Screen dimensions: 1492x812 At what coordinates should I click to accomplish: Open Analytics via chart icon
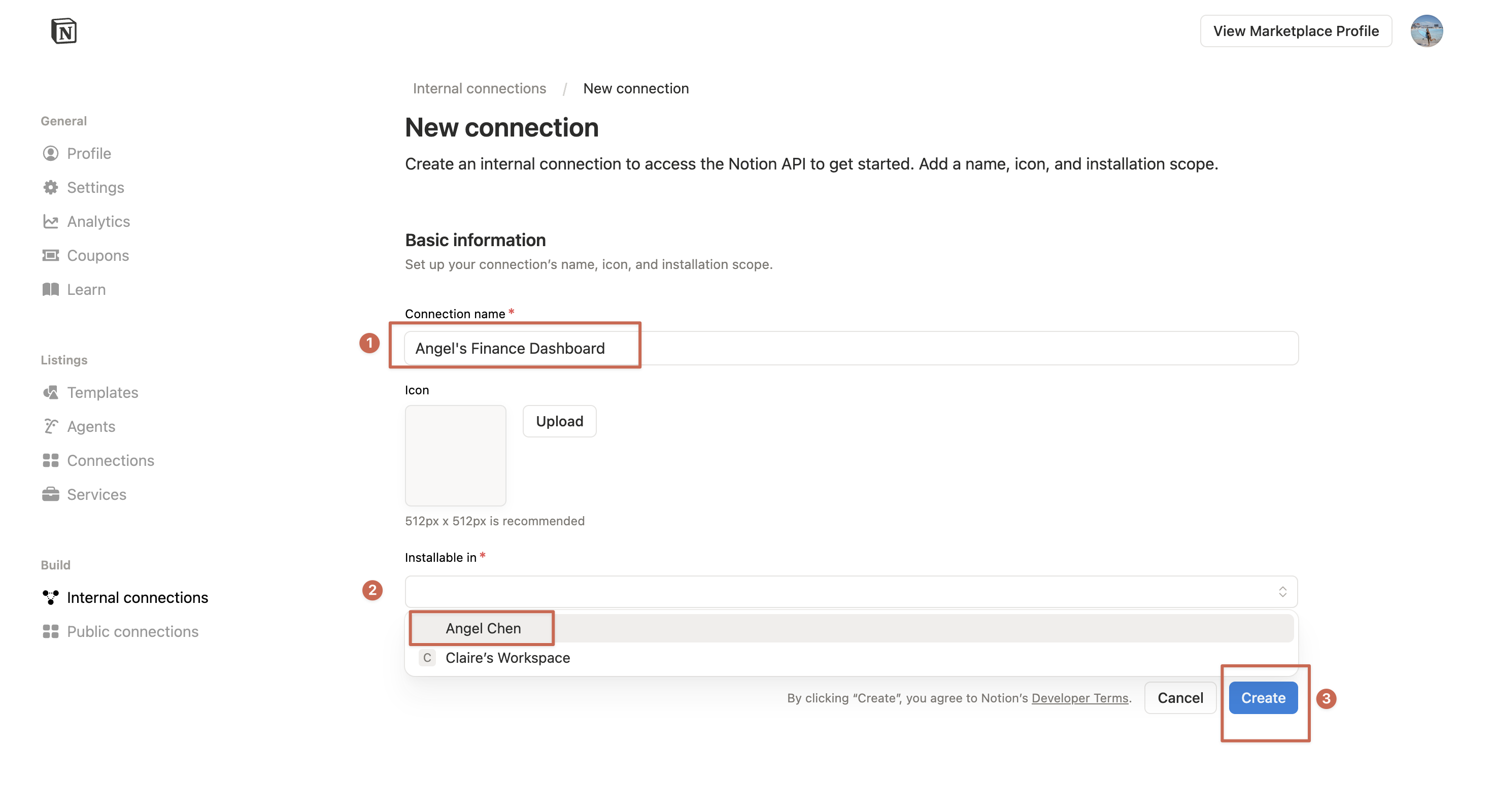pyautogui.click(x=50, y=221)
